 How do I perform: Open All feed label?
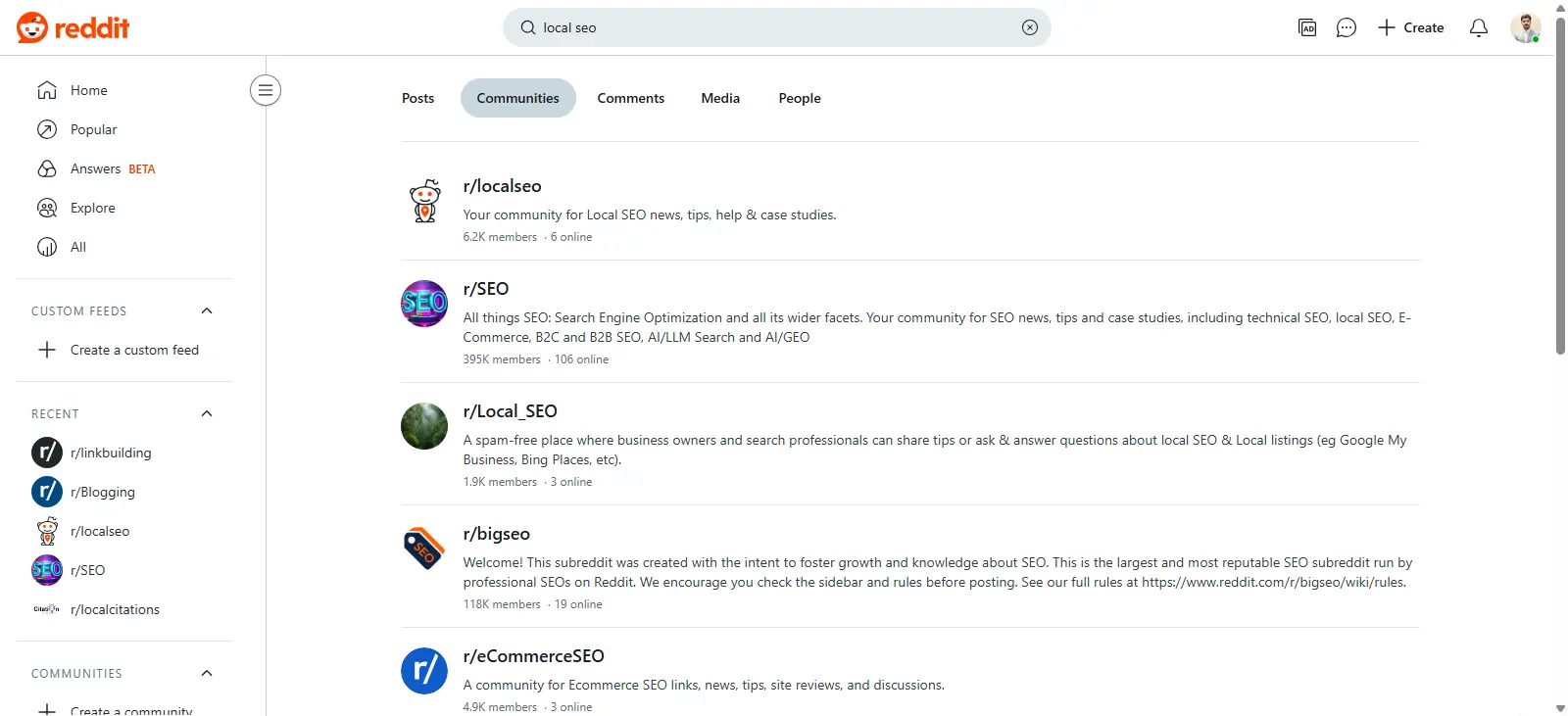click(x=78, y=247)
